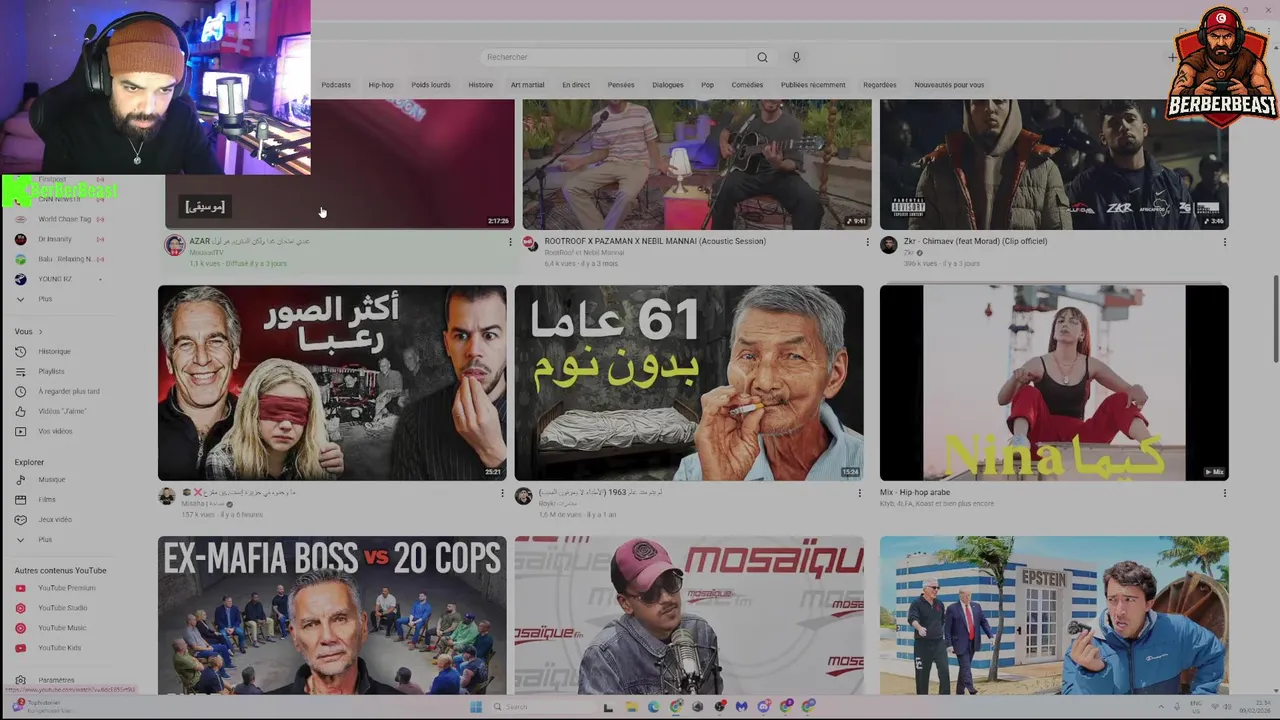Select the Poids lourds filter chip
1280x720 pixels.
431,85
